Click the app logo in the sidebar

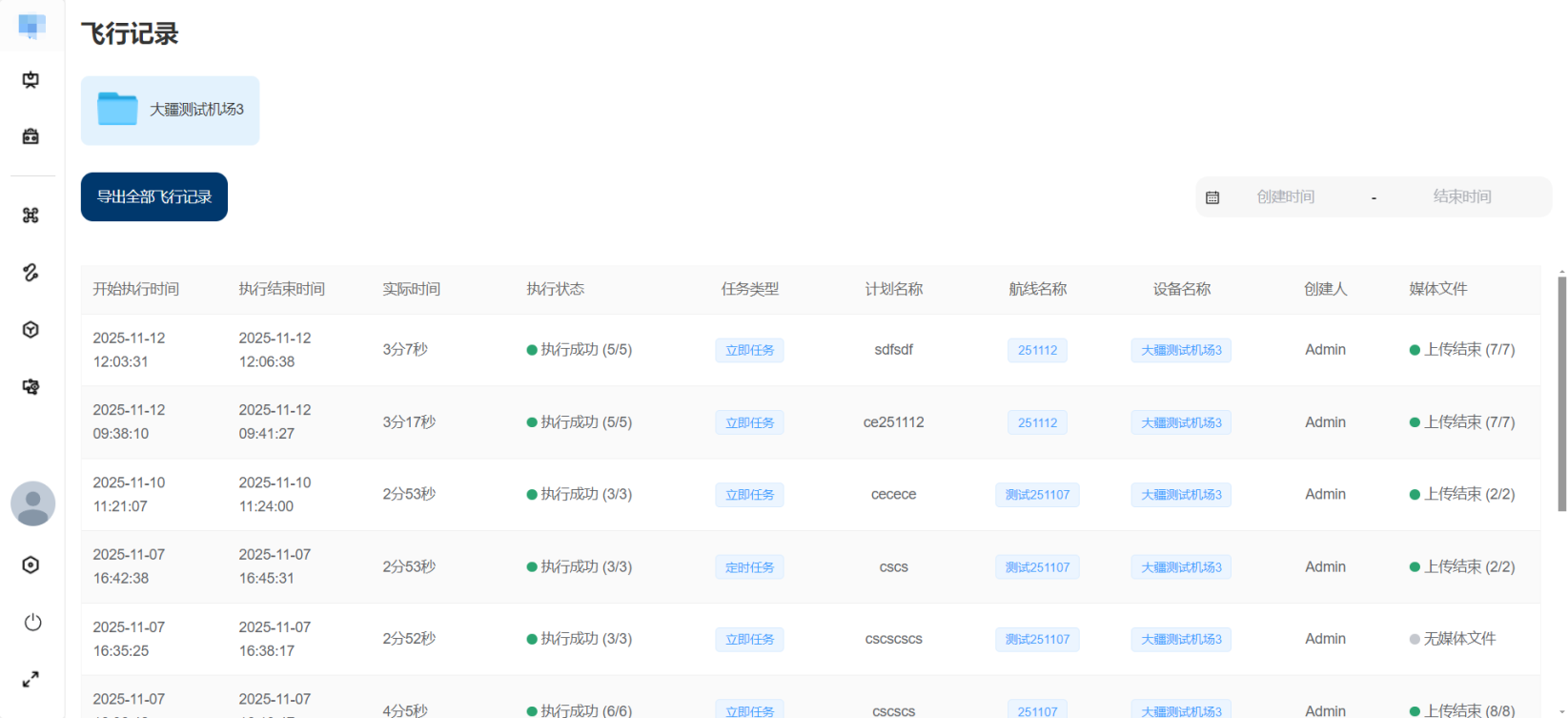31,26
